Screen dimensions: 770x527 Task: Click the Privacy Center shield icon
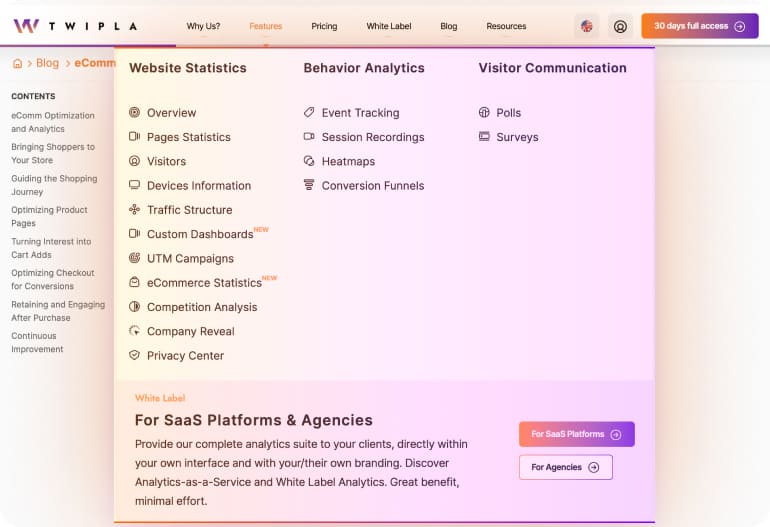135,355
